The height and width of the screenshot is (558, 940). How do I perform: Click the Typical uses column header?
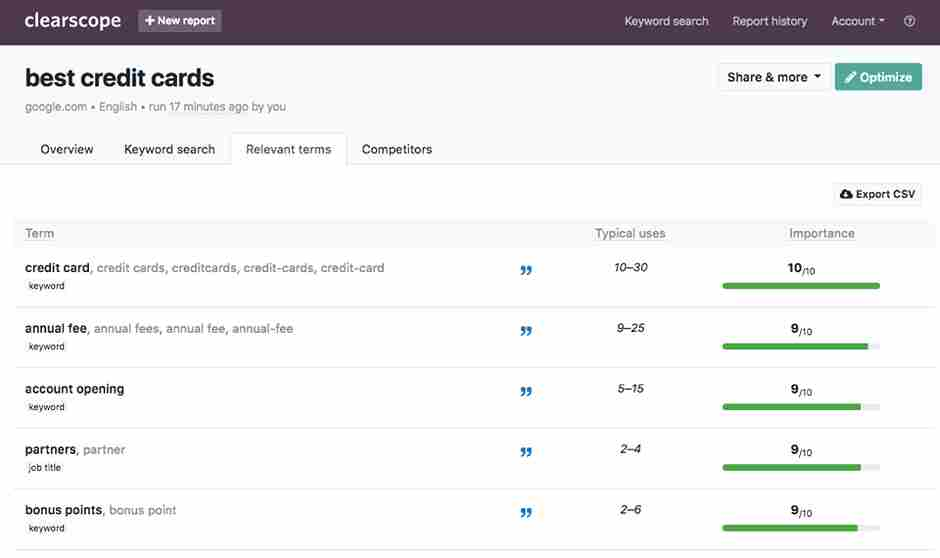[630, 234]
